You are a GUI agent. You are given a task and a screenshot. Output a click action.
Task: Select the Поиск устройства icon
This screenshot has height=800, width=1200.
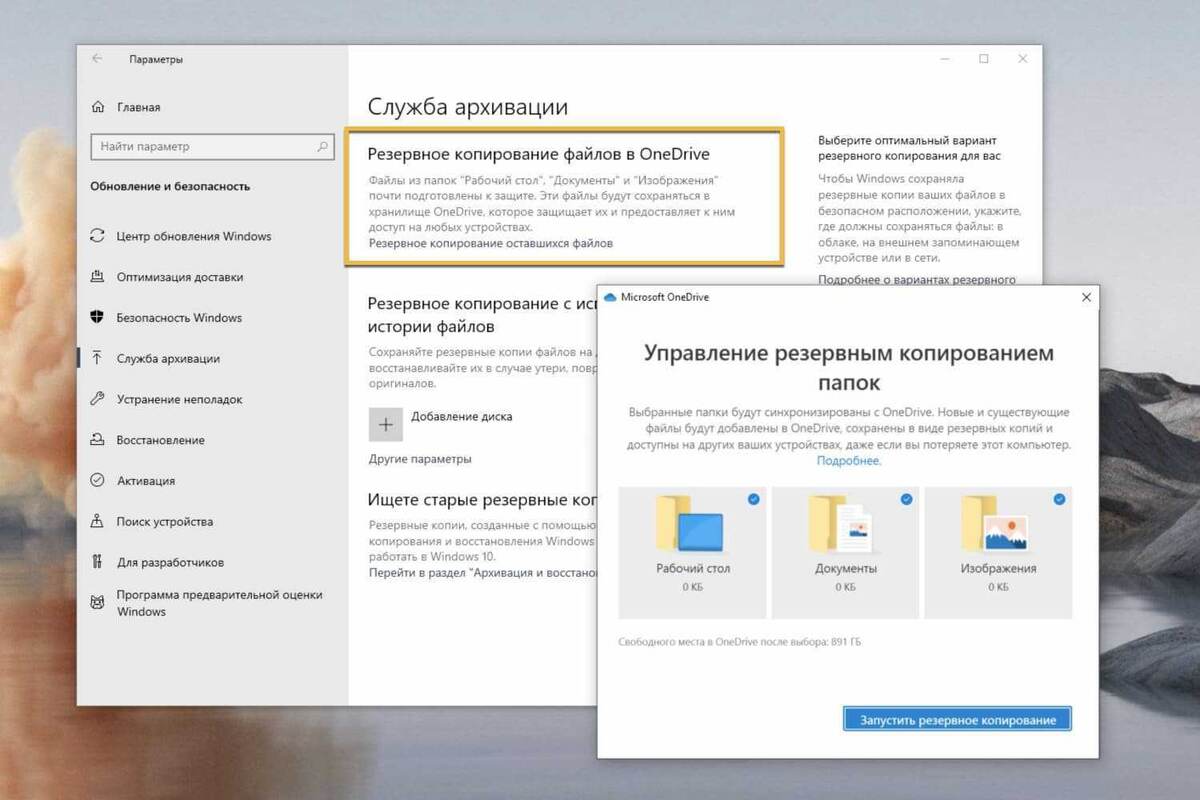point(97,521)
